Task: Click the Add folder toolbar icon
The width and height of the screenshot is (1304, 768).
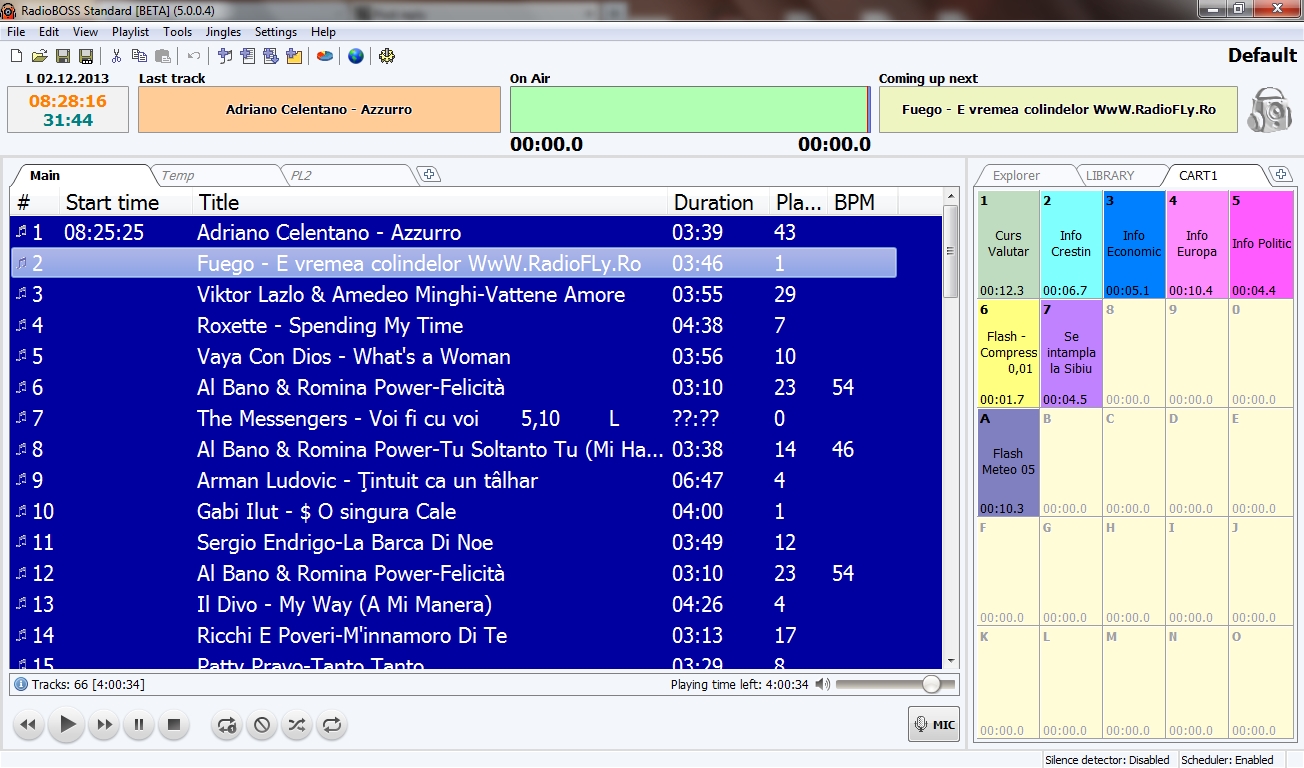Action: (294, 56)
